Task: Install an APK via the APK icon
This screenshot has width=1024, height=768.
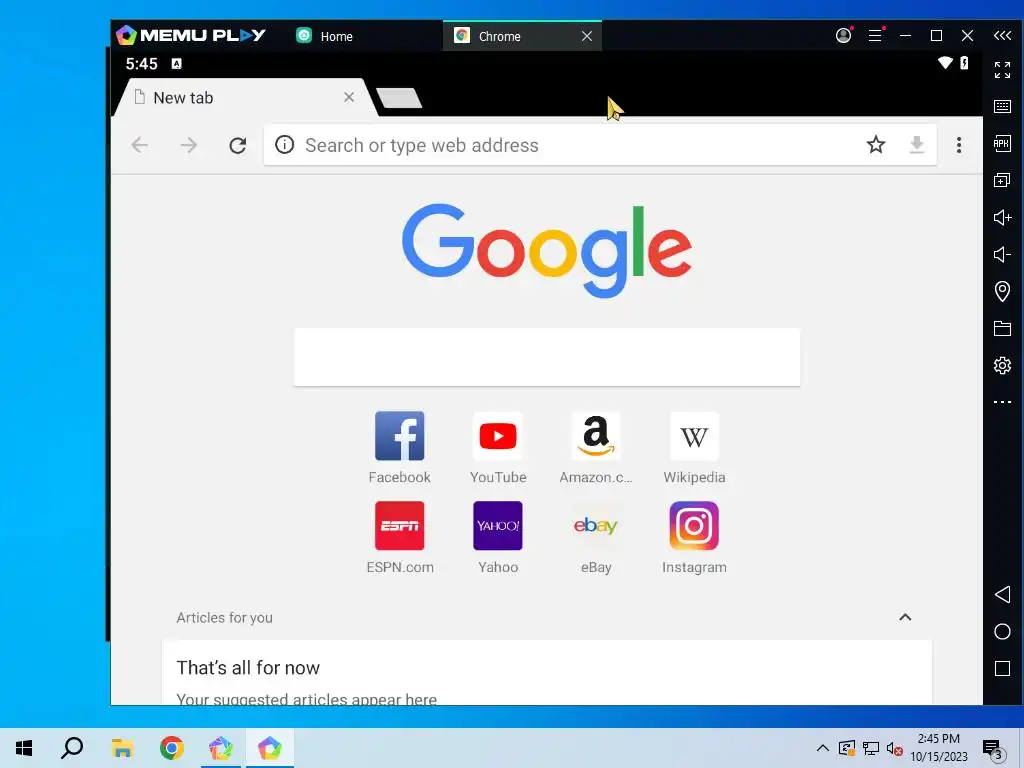Action: 1002,143
